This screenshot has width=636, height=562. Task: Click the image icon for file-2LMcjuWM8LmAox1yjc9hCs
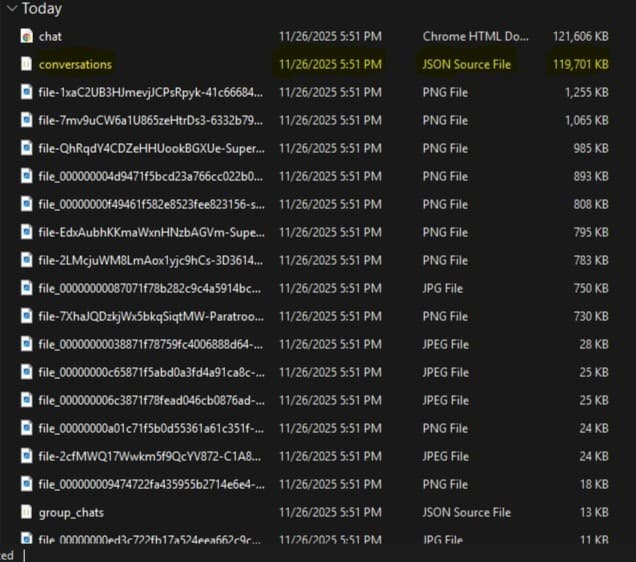coord(27,260)
